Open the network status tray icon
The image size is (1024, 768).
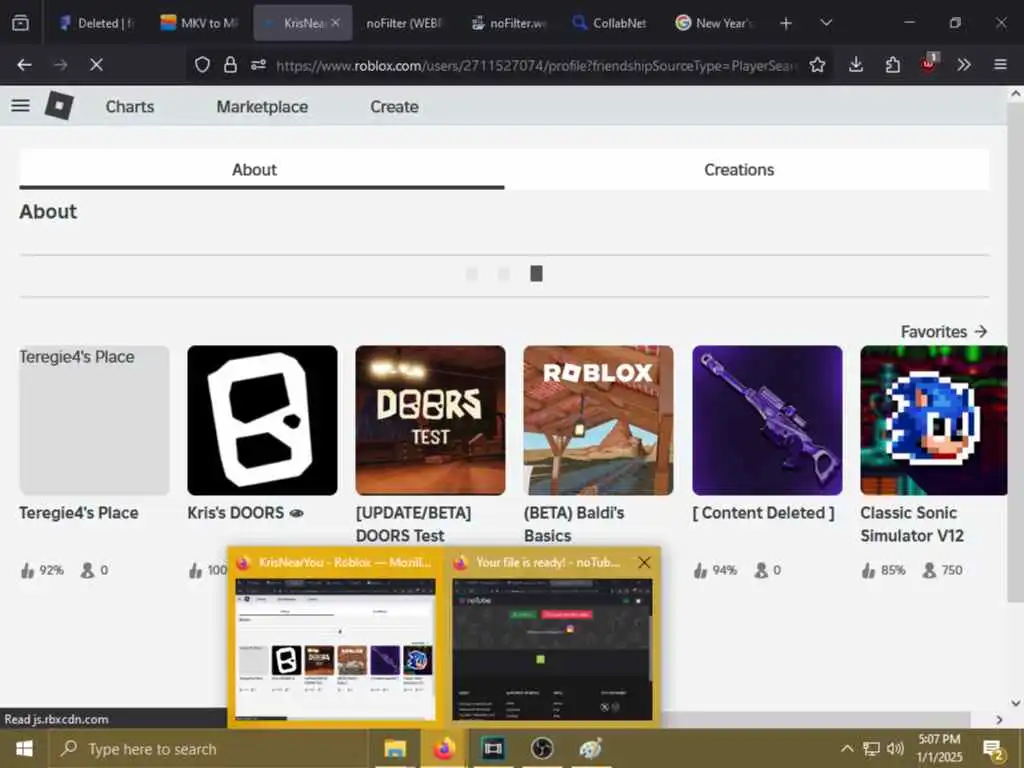(x=871, y=748)
